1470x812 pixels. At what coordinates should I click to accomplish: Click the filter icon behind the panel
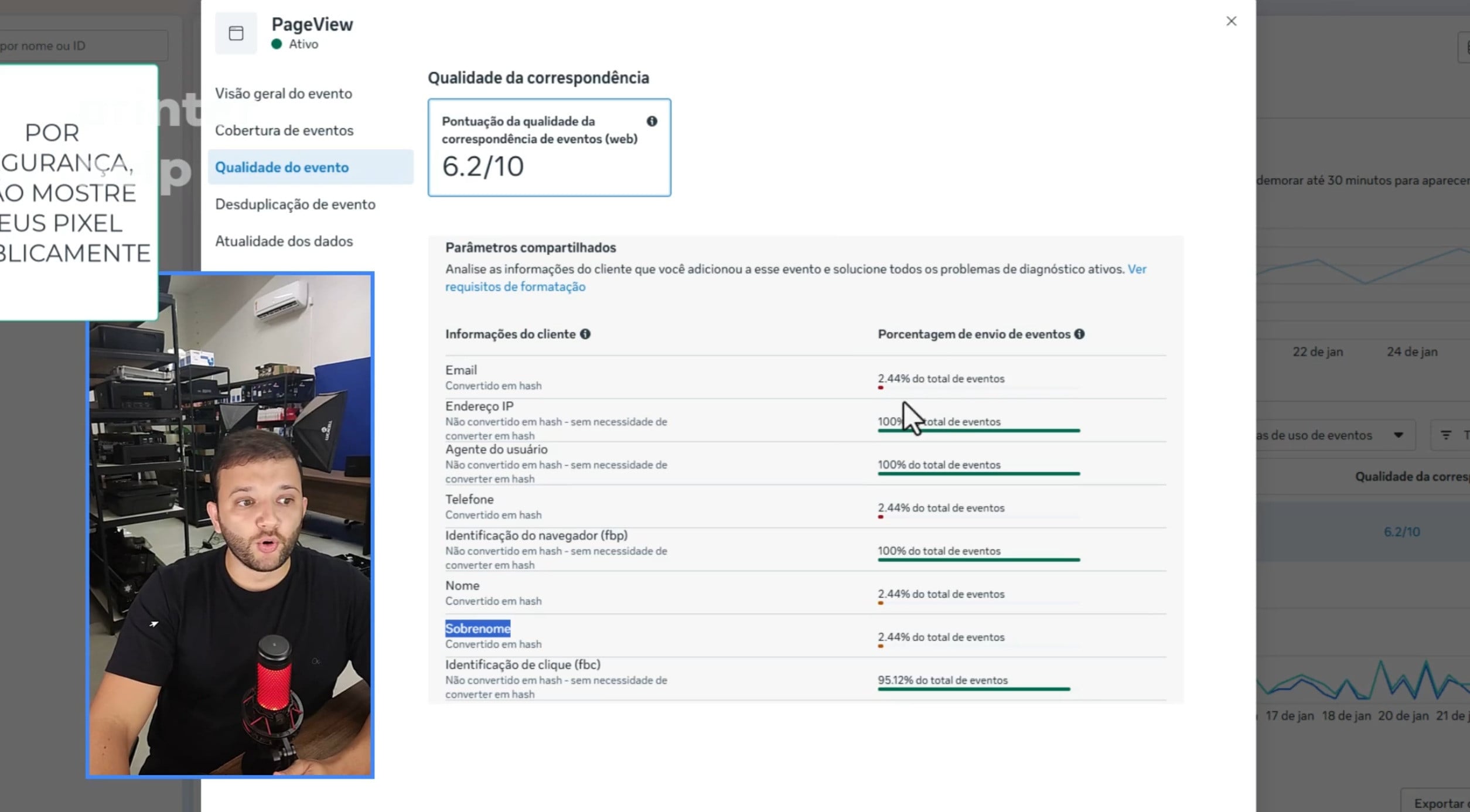[x=1445, y=435]
